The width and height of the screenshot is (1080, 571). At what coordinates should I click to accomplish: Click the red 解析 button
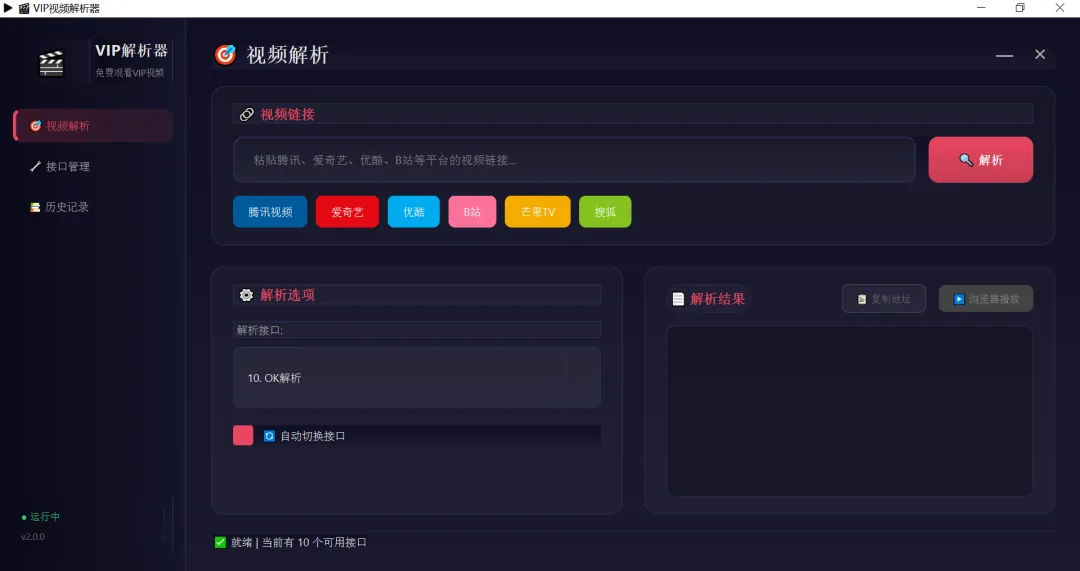click(x=980, y=160)
